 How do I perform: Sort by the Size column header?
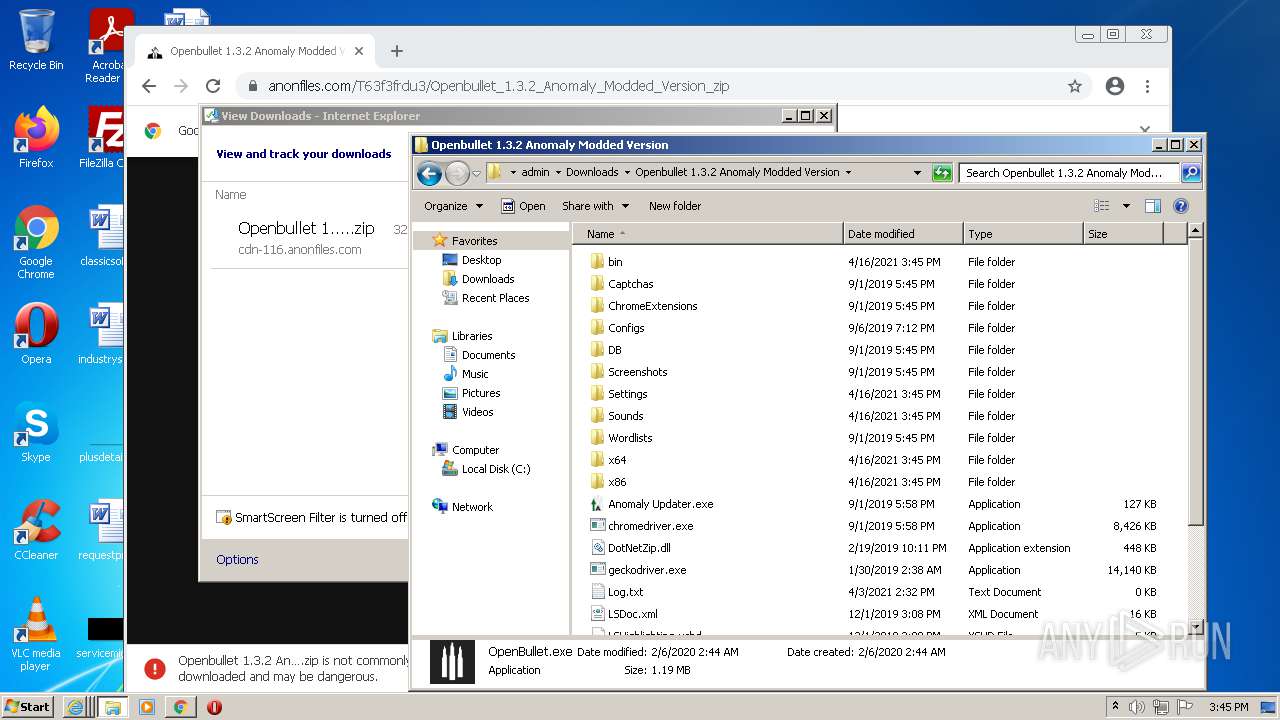[x=1123, y=234]
